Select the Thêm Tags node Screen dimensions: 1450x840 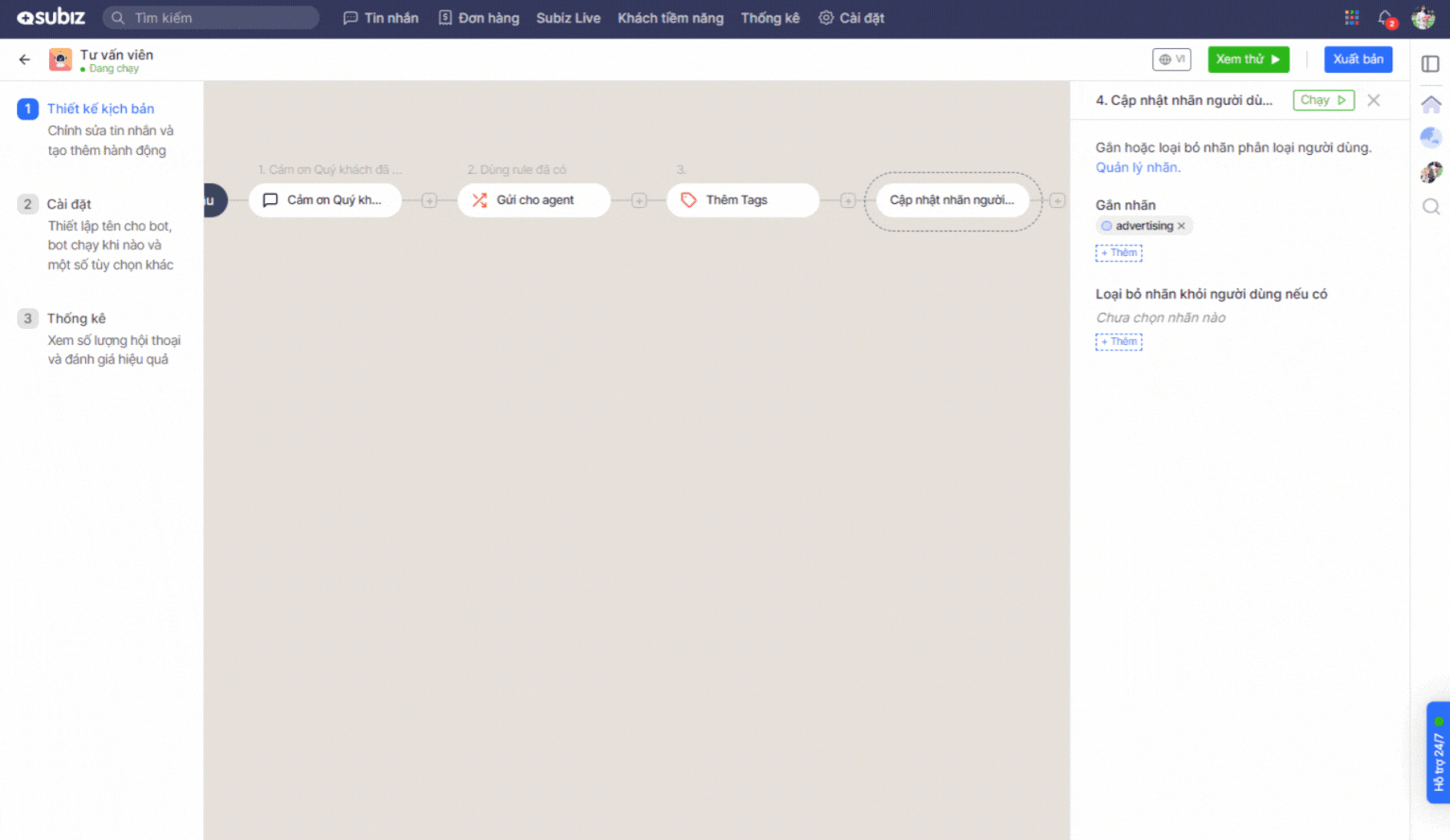click(742, 200)
